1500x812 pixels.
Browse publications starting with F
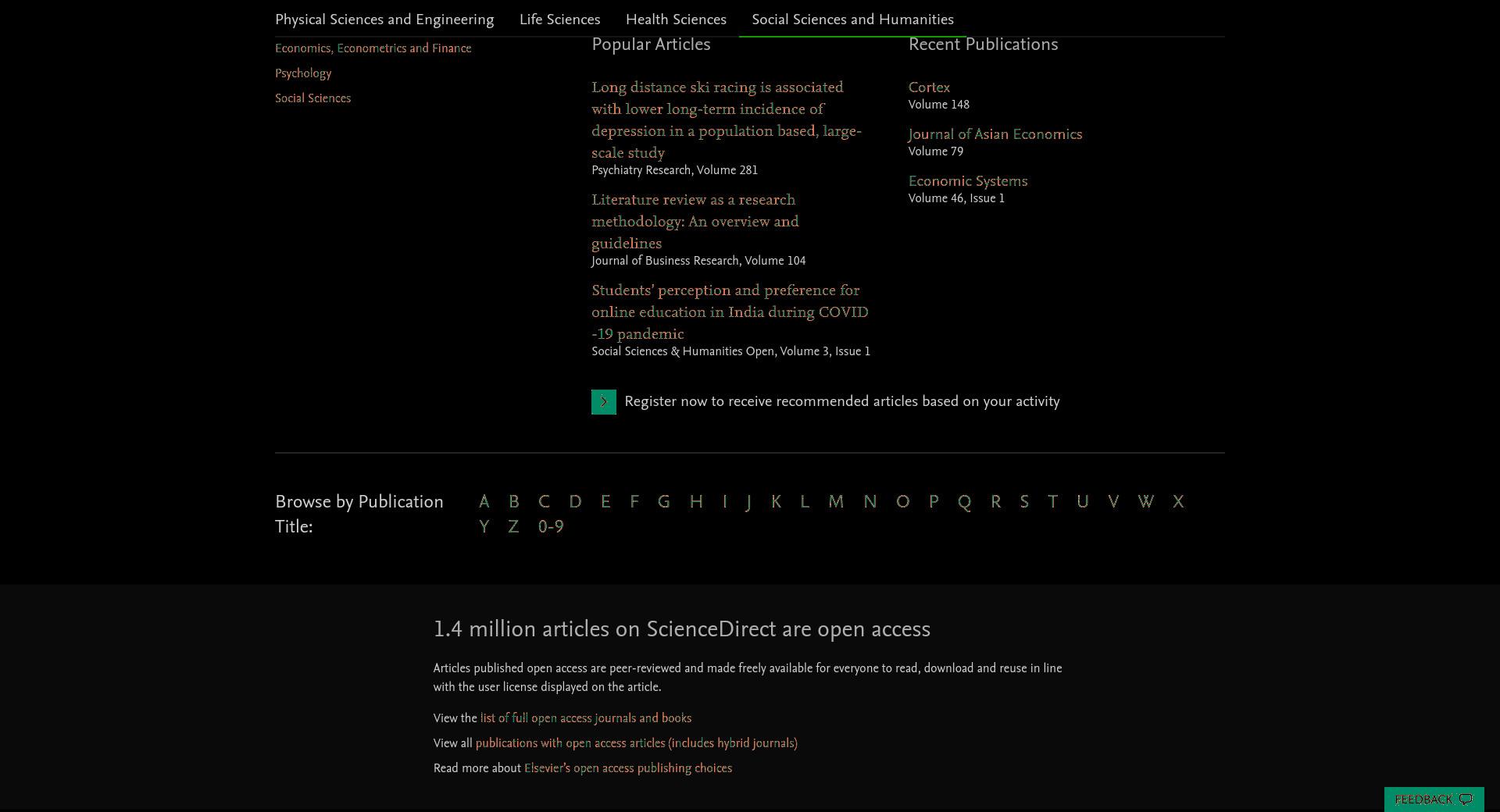coord(634,502)
